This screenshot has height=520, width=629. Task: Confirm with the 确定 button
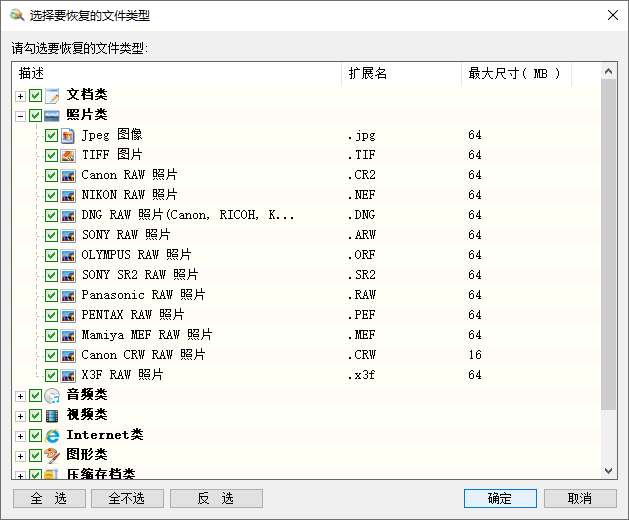tap(500, 498)
